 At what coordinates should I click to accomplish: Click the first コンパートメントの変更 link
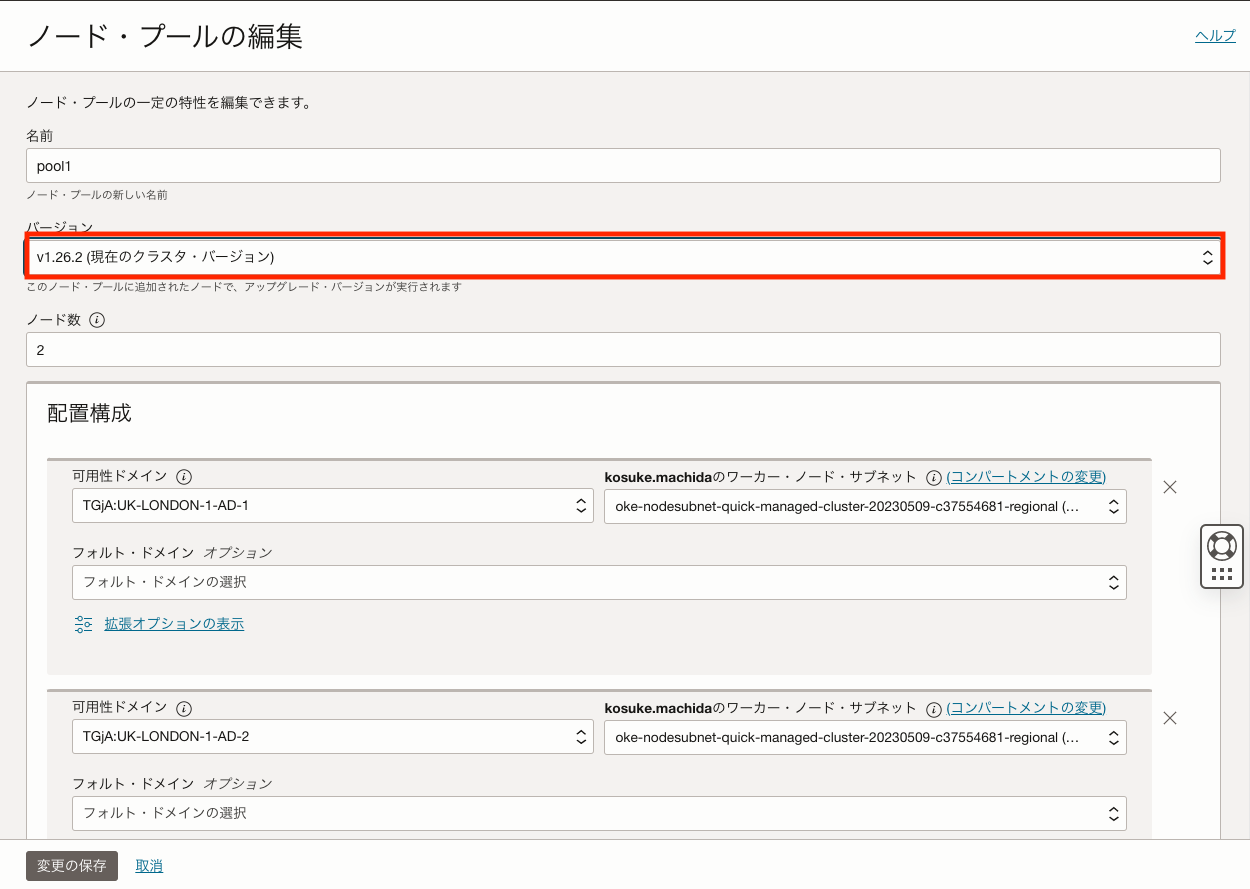(x=1025, y=476)
